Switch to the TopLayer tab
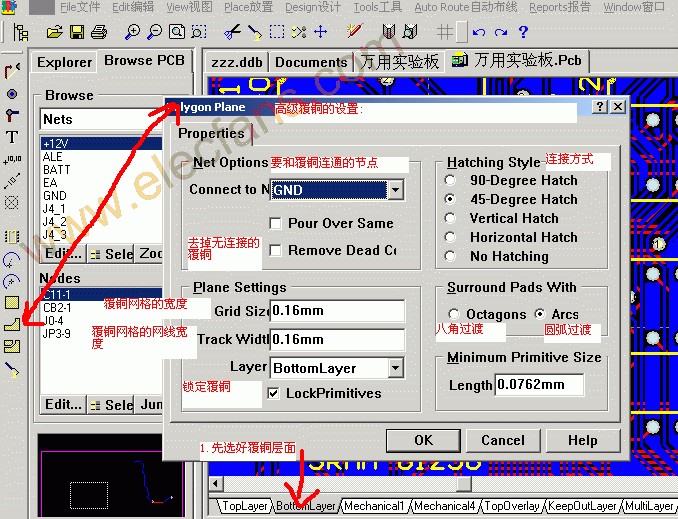This screenshot has width=678, height=519. (246, 507)
